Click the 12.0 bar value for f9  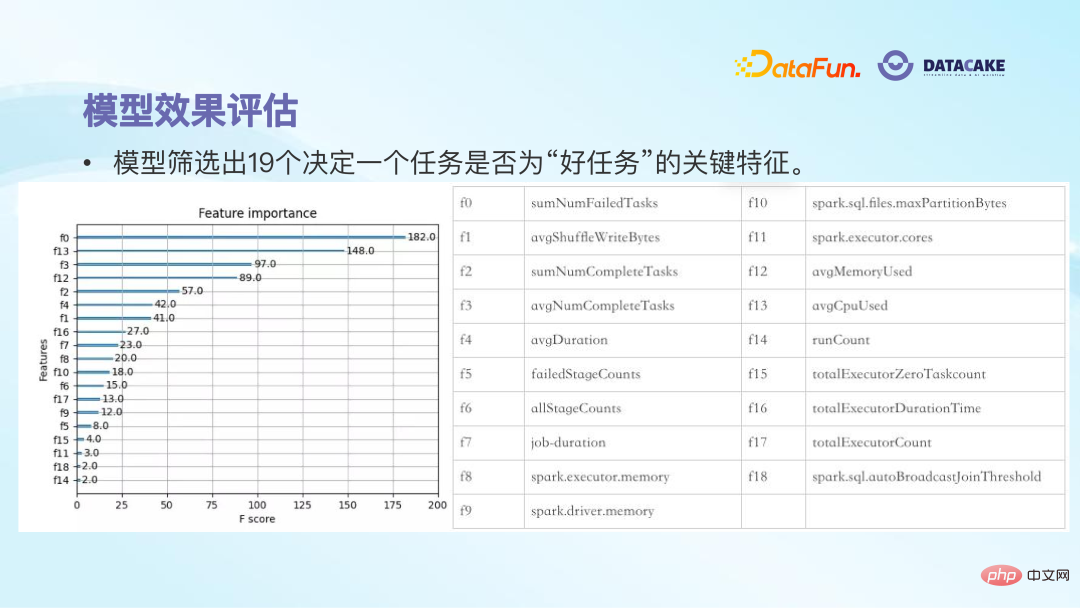pos(111,412)
